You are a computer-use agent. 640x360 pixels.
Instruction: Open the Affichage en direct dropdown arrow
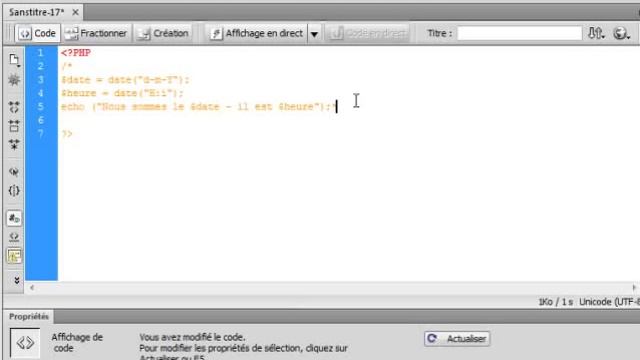pos(314,33)
